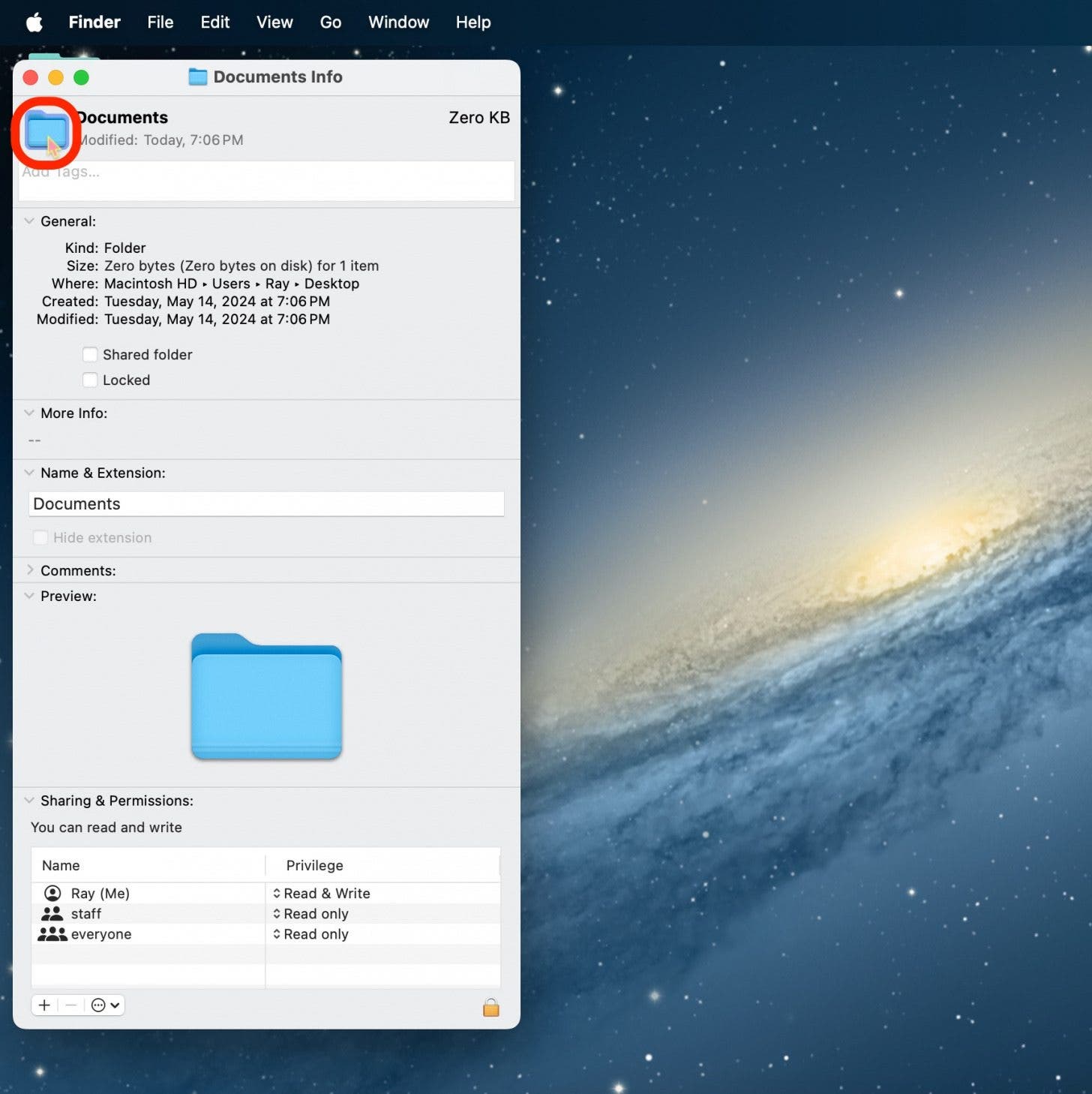The height and width of the screenshot is (1094, 1092).
Task: Click the staff group icon
Action: click(52, 913)
